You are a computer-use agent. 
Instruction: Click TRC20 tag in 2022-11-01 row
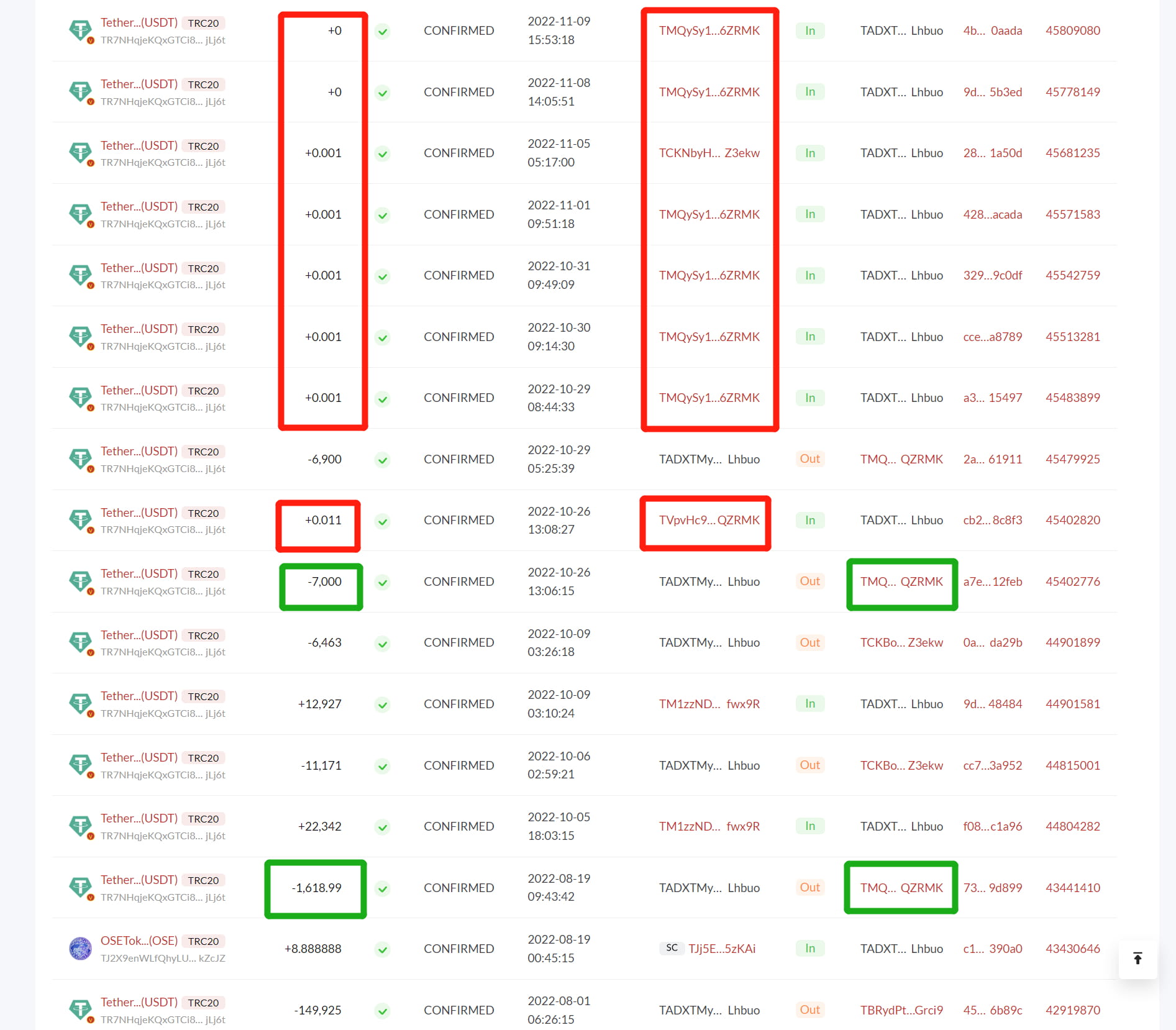point(203,207)
